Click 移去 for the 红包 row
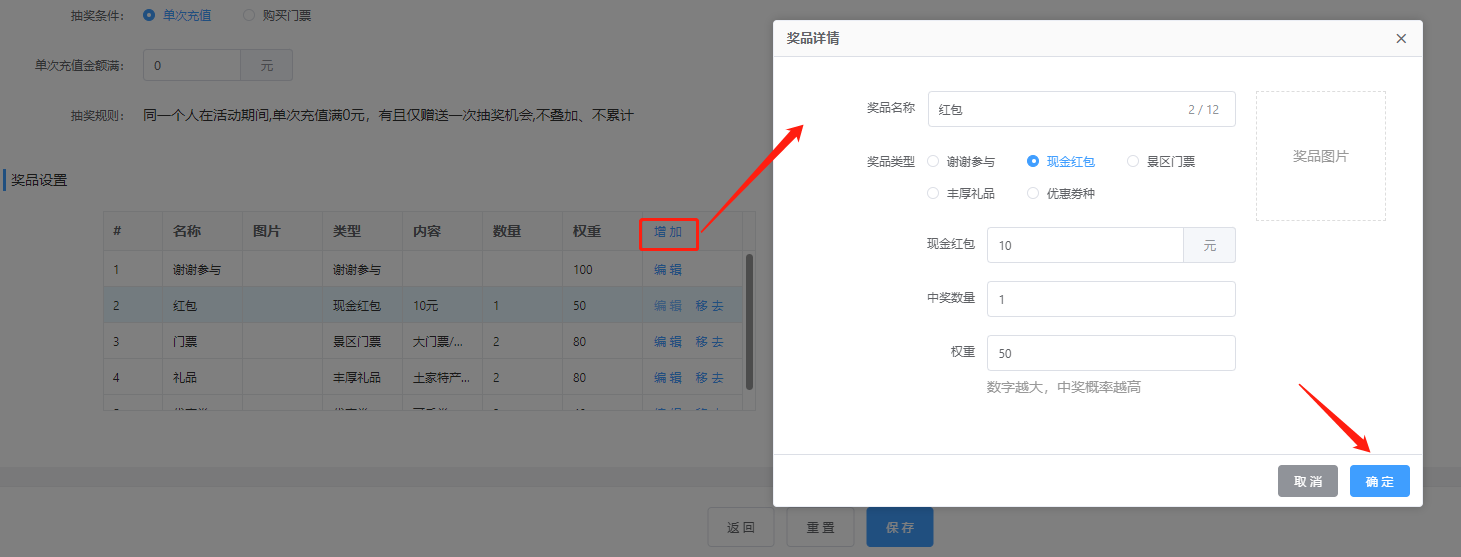The width and height of the screenshot is (1461, 557). tap(710, 306)
